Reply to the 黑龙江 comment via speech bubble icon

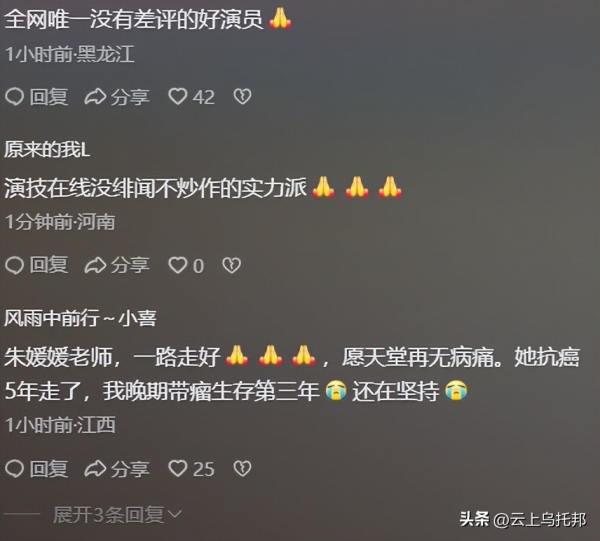[15, 97]
